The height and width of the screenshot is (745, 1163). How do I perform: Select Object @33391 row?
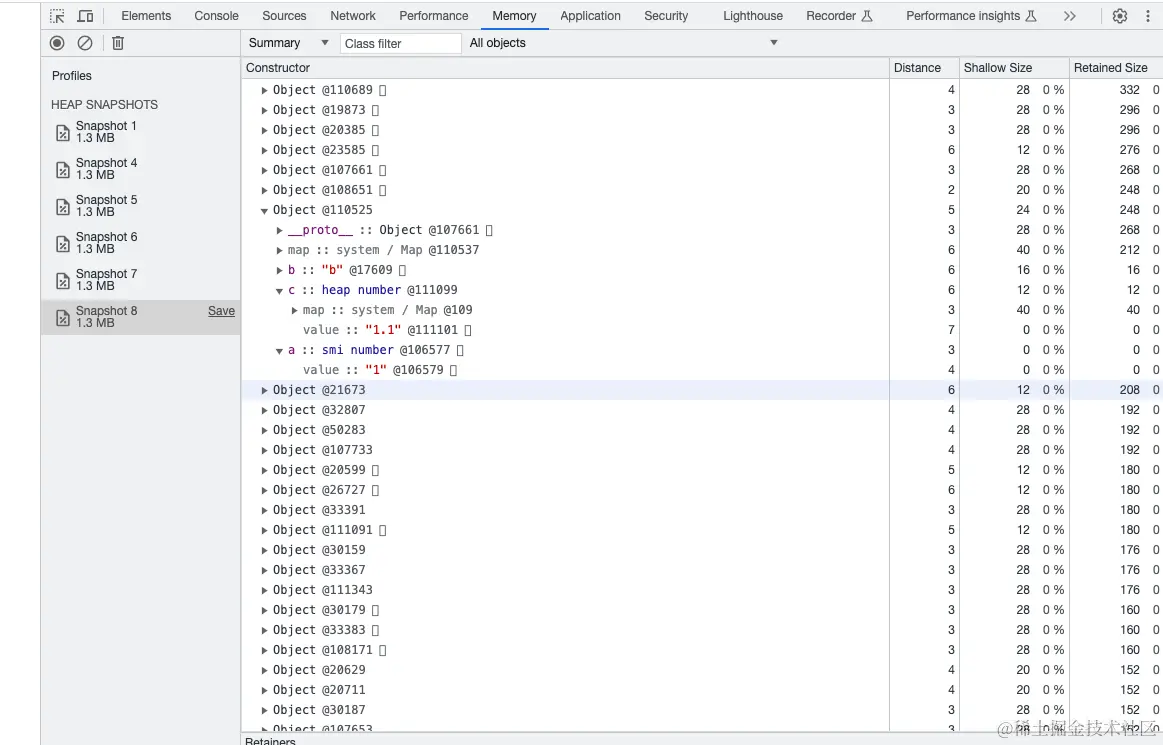702,510
